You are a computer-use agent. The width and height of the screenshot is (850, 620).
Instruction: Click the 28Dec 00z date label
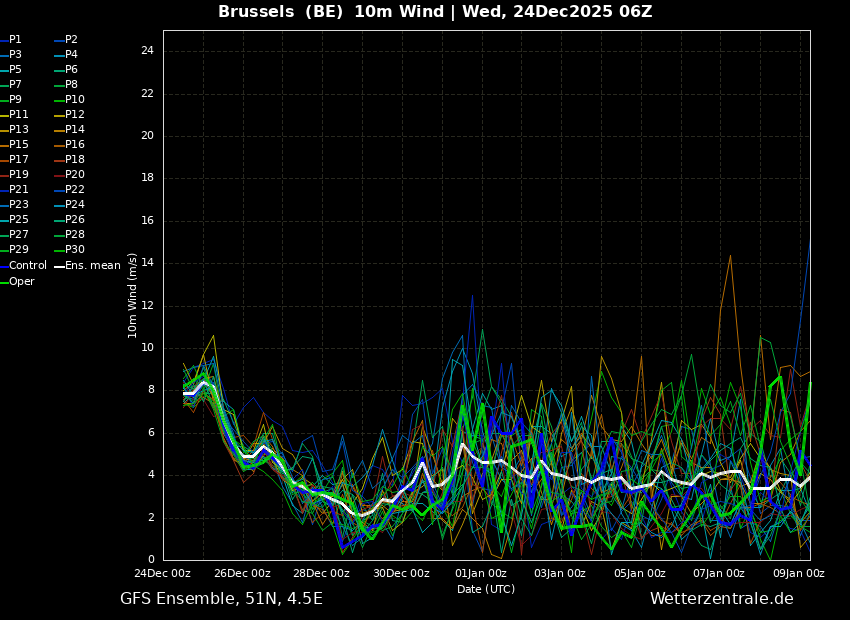(x=321, y=573)
